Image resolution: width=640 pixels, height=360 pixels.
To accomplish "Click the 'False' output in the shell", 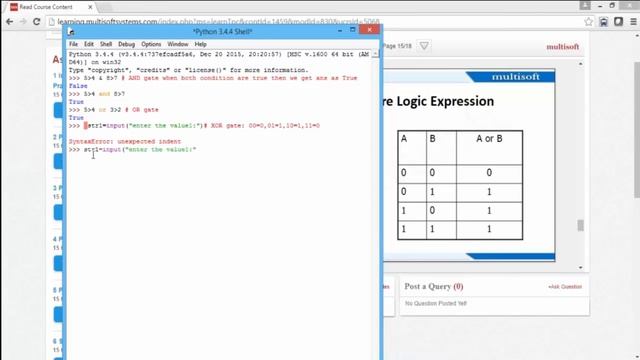I will coord(78,86).
